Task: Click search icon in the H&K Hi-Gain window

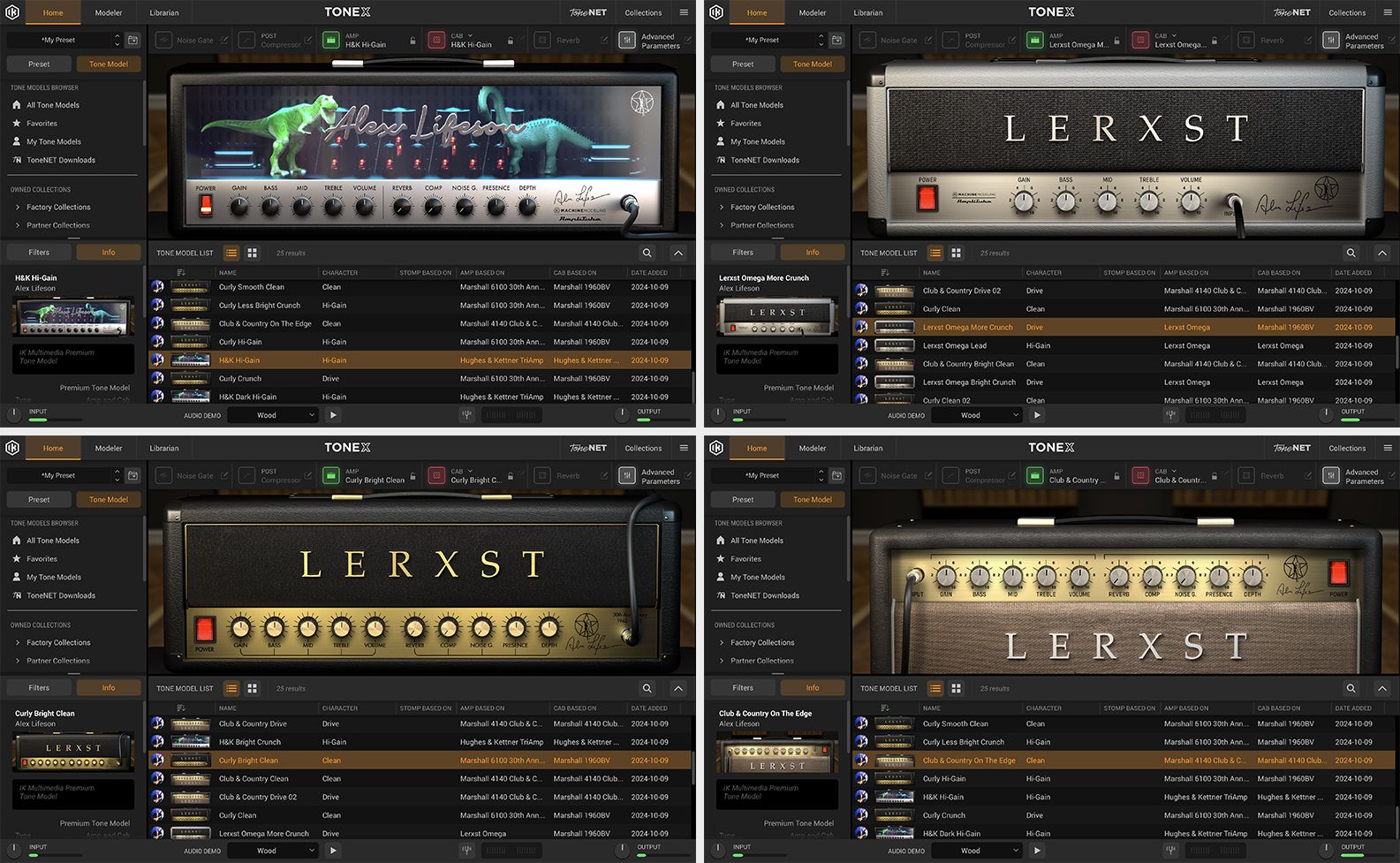Action: click(647, 253)
